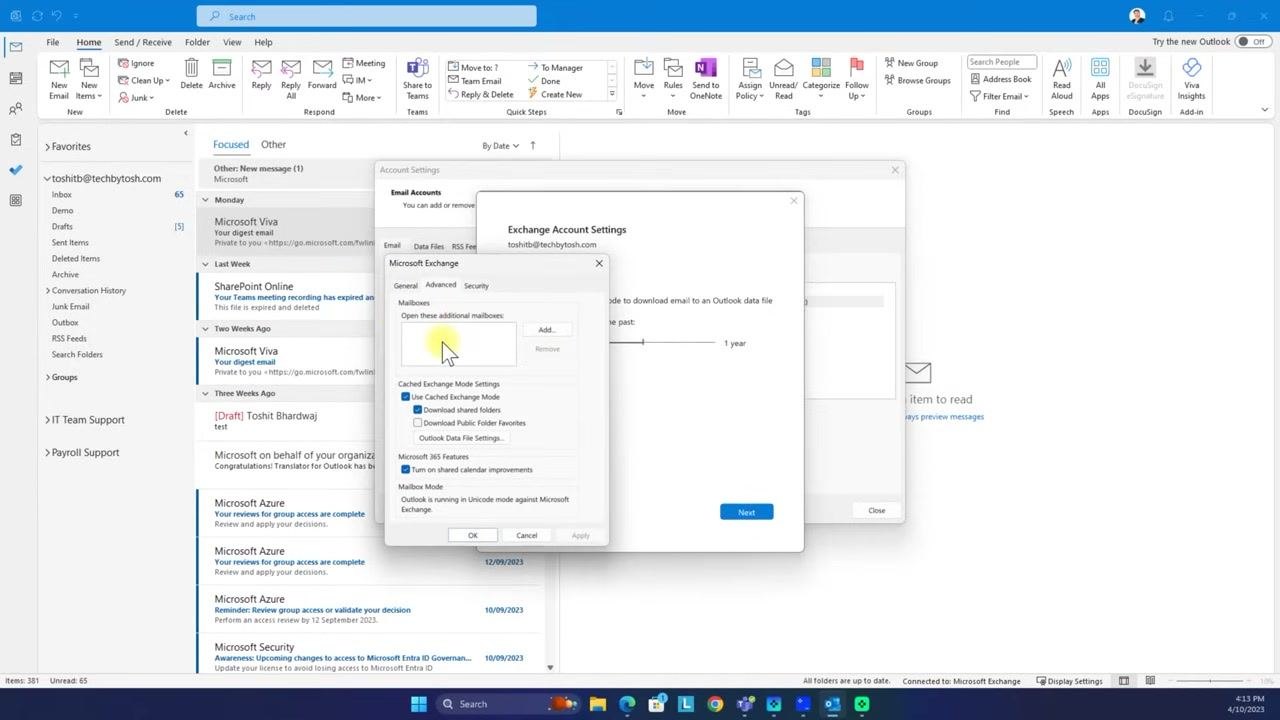Click Add... button for additional mailboxes
The height and width of the screenshot is (720, 1280).
[546, 329]
